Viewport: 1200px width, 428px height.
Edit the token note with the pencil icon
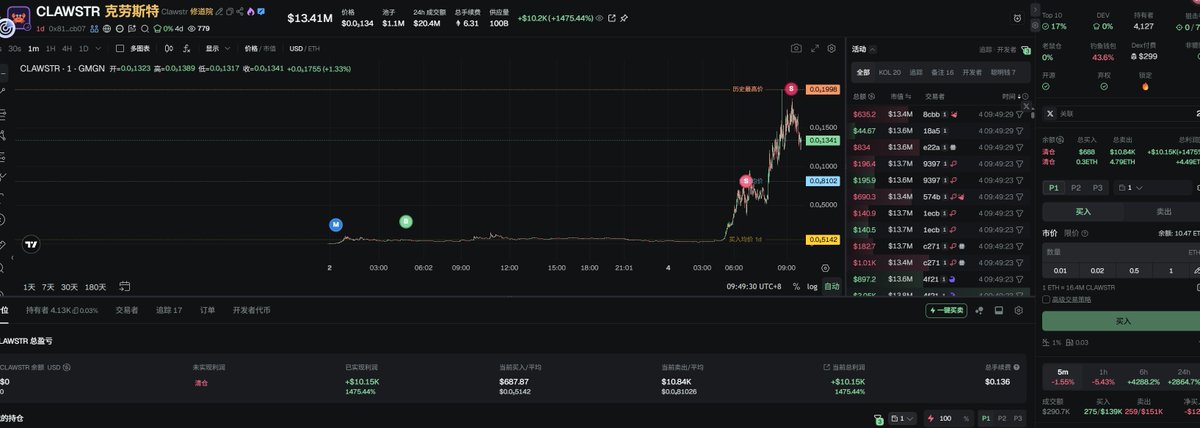219,11
